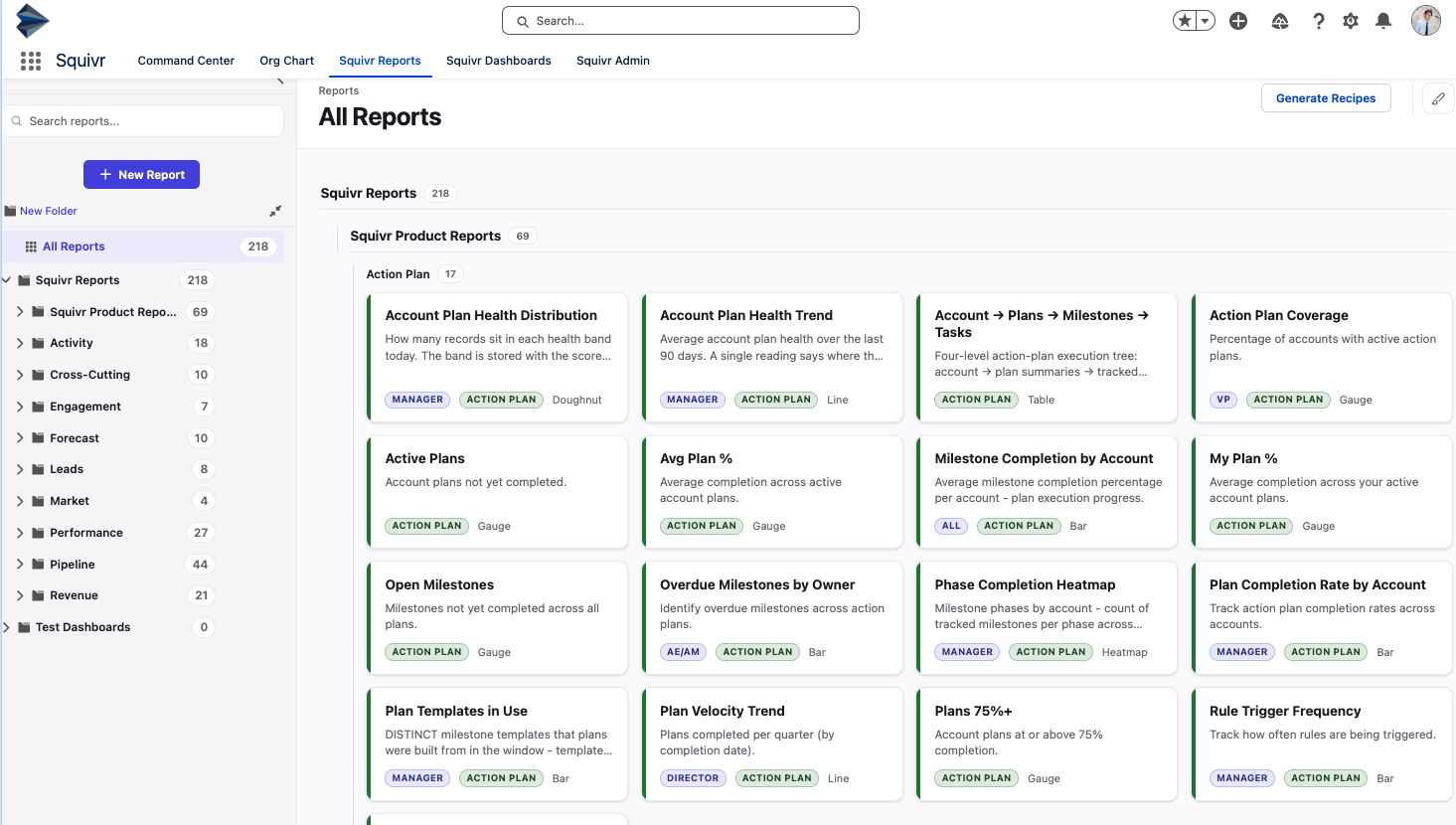The width and height of the screenshot is (1456, 825).
Task: Expand the Cross-Cutting folder
Action: (20, 375)
